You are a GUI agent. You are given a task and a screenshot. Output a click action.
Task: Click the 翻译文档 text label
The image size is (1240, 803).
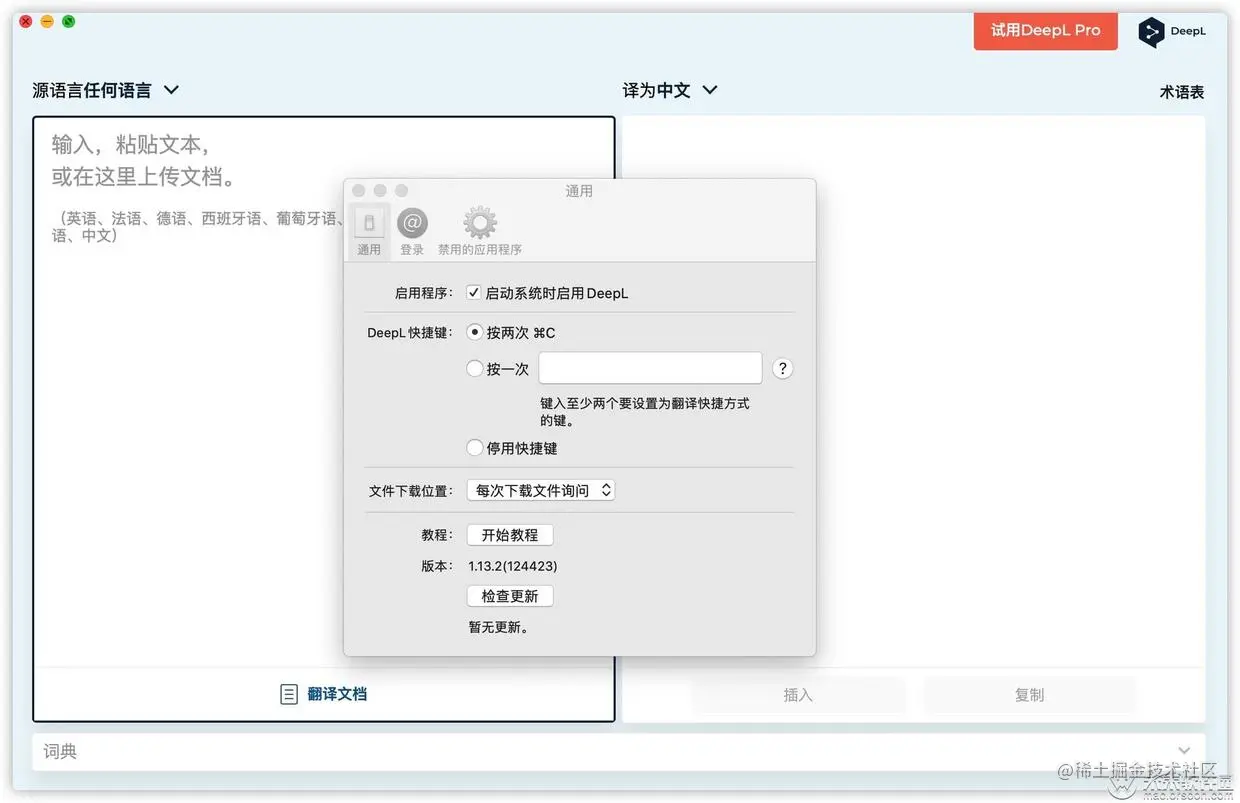(x=337, y=694)
